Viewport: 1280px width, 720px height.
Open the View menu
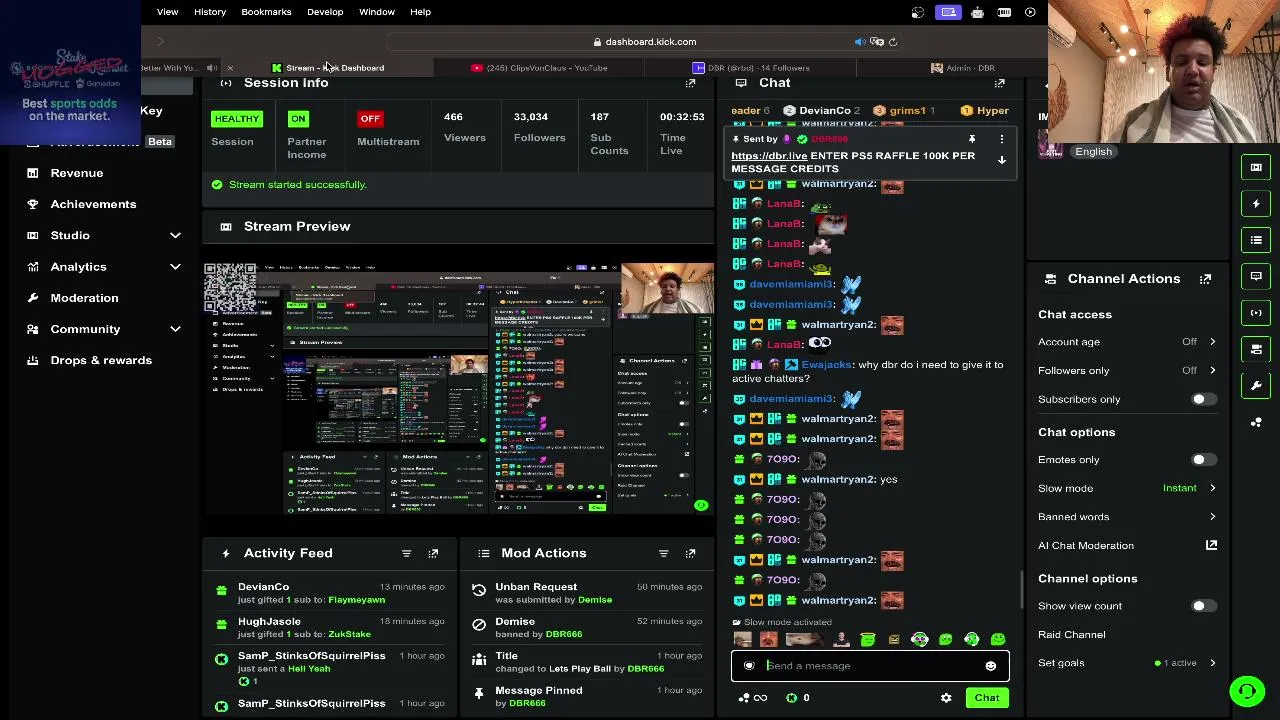pyautogui.click(x=167, y=12)
